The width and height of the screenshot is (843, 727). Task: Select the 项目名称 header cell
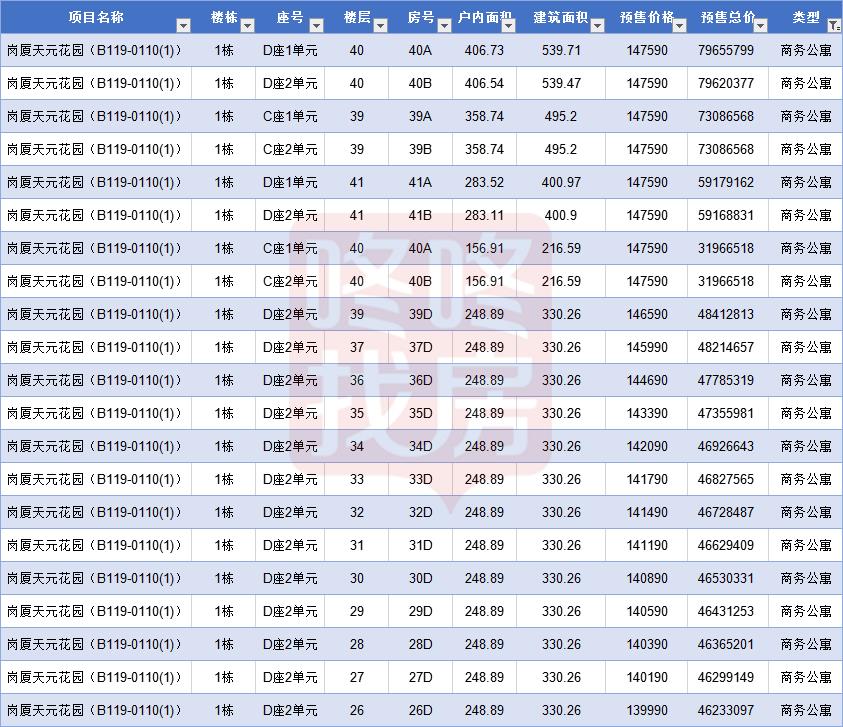point(96,18)
